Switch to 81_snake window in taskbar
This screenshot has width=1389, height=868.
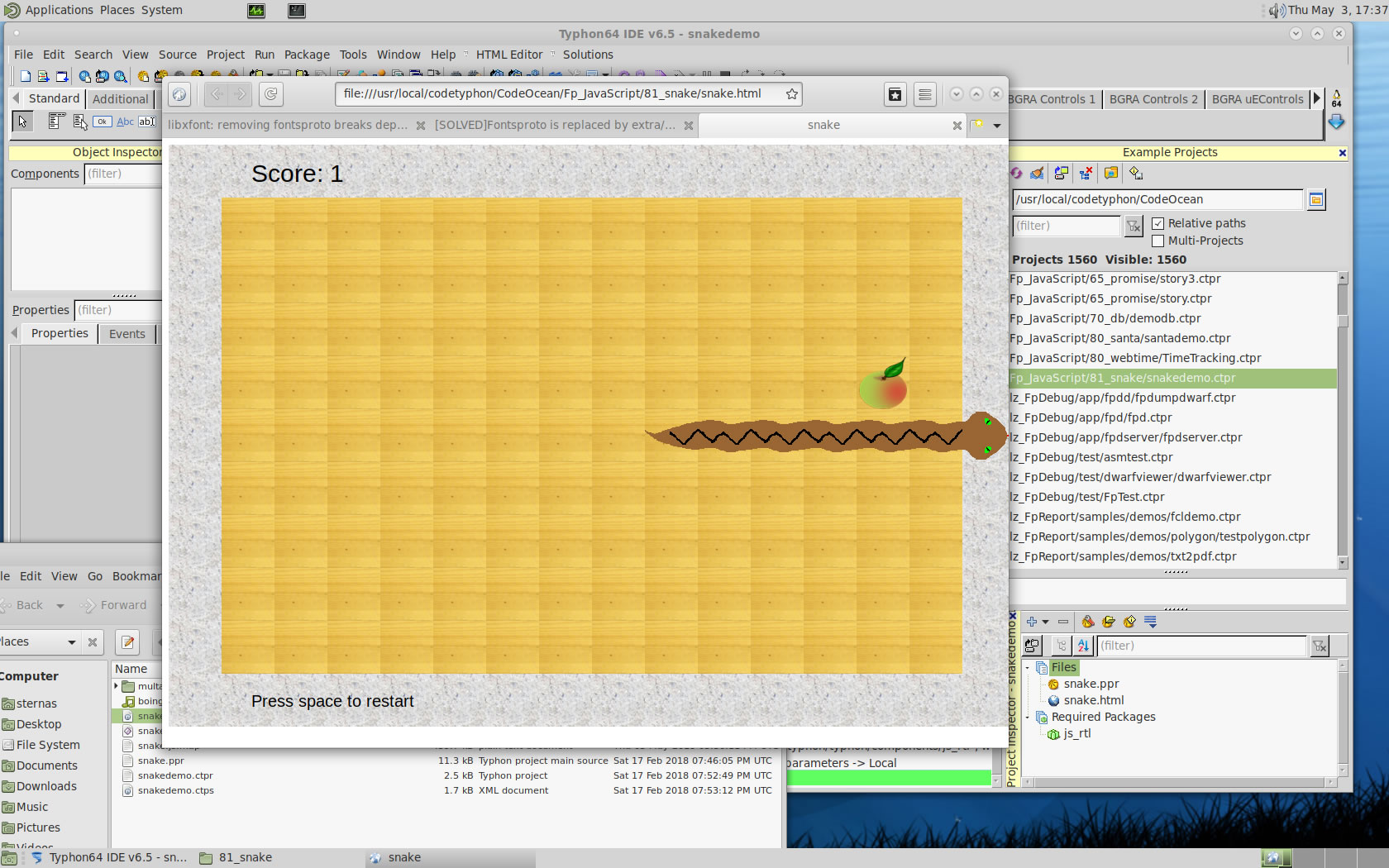click(x=246, y=857)
